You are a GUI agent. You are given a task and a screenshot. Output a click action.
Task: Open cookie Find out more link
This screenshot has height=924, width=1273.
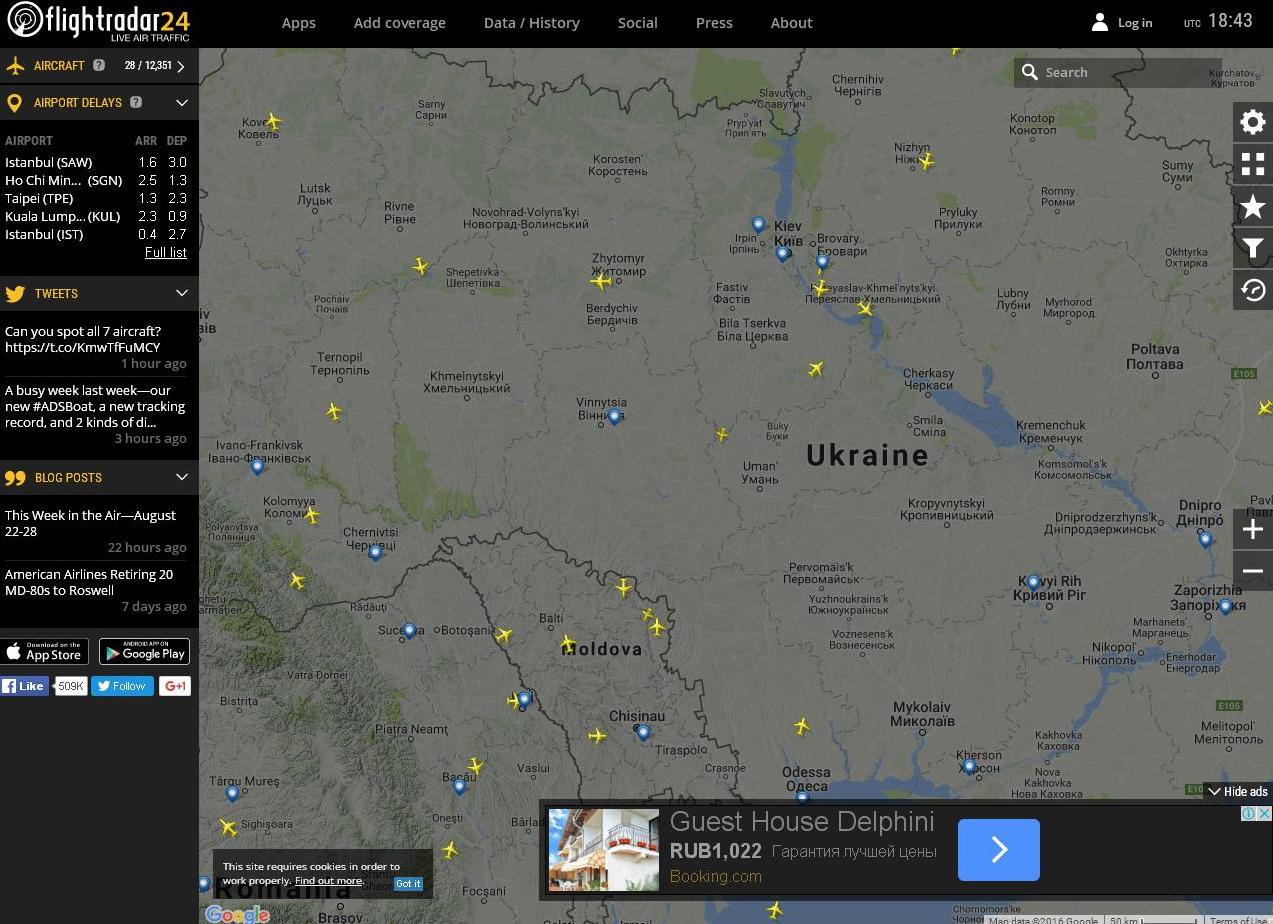point(328,881)
